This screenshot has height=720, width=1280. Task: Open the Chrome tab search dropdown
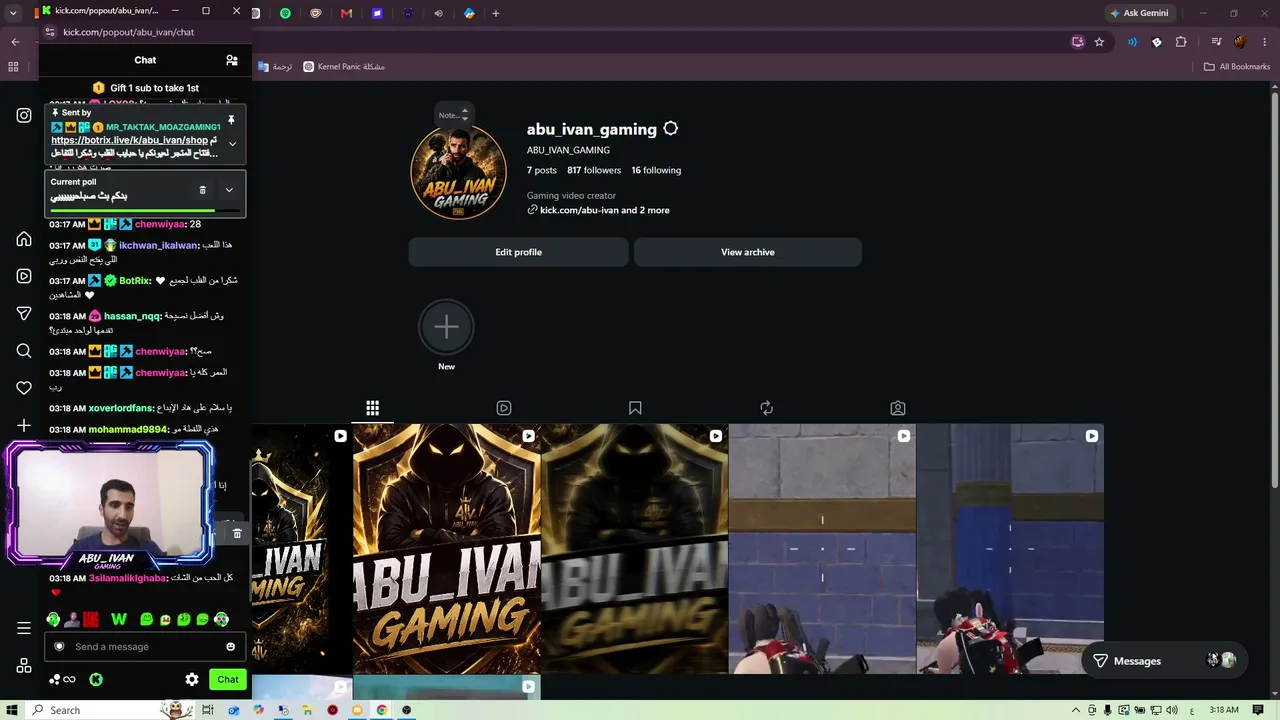coord(13,13)
